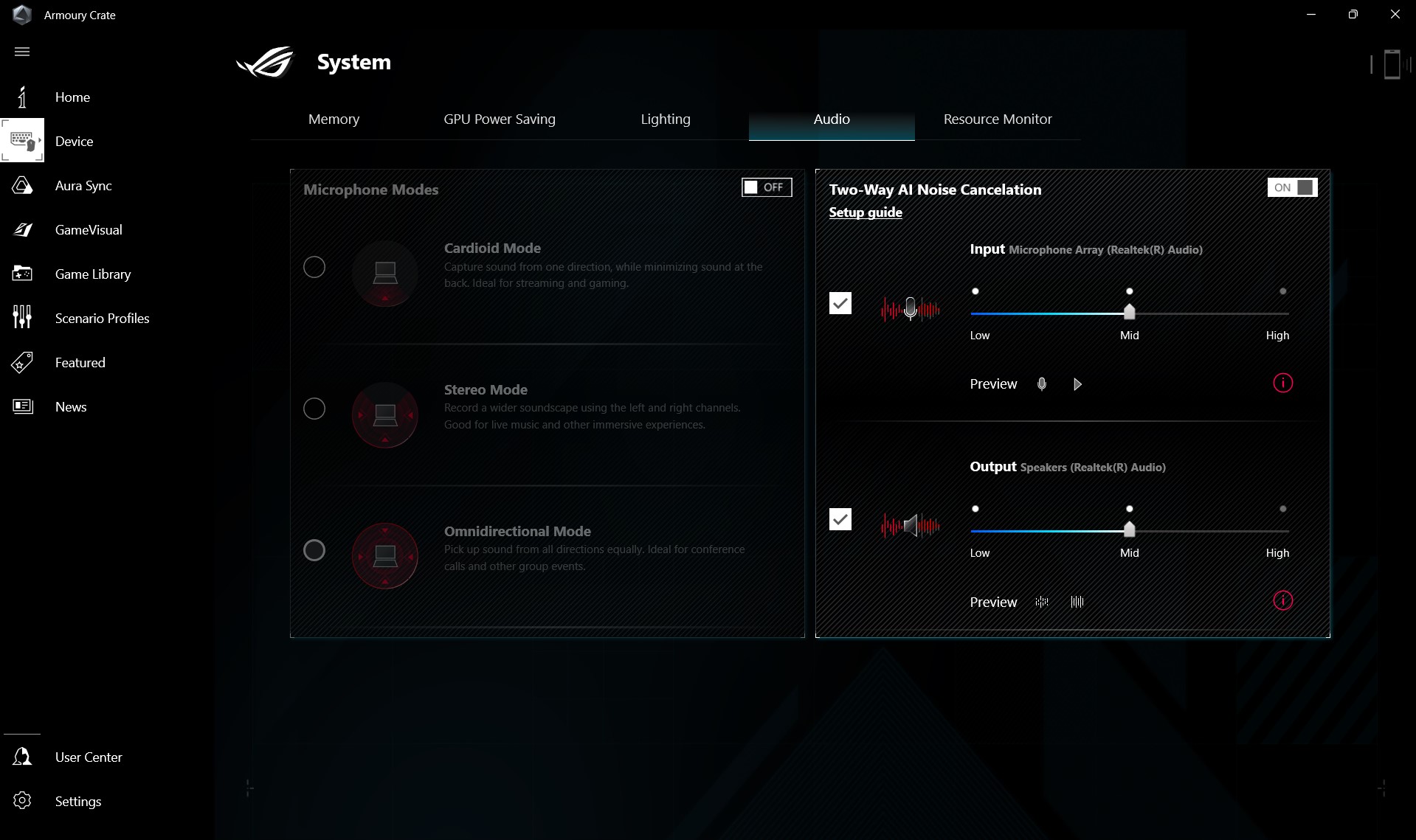Open the Aura Sync section
The image size is (1416, 840).
point(83,186)
